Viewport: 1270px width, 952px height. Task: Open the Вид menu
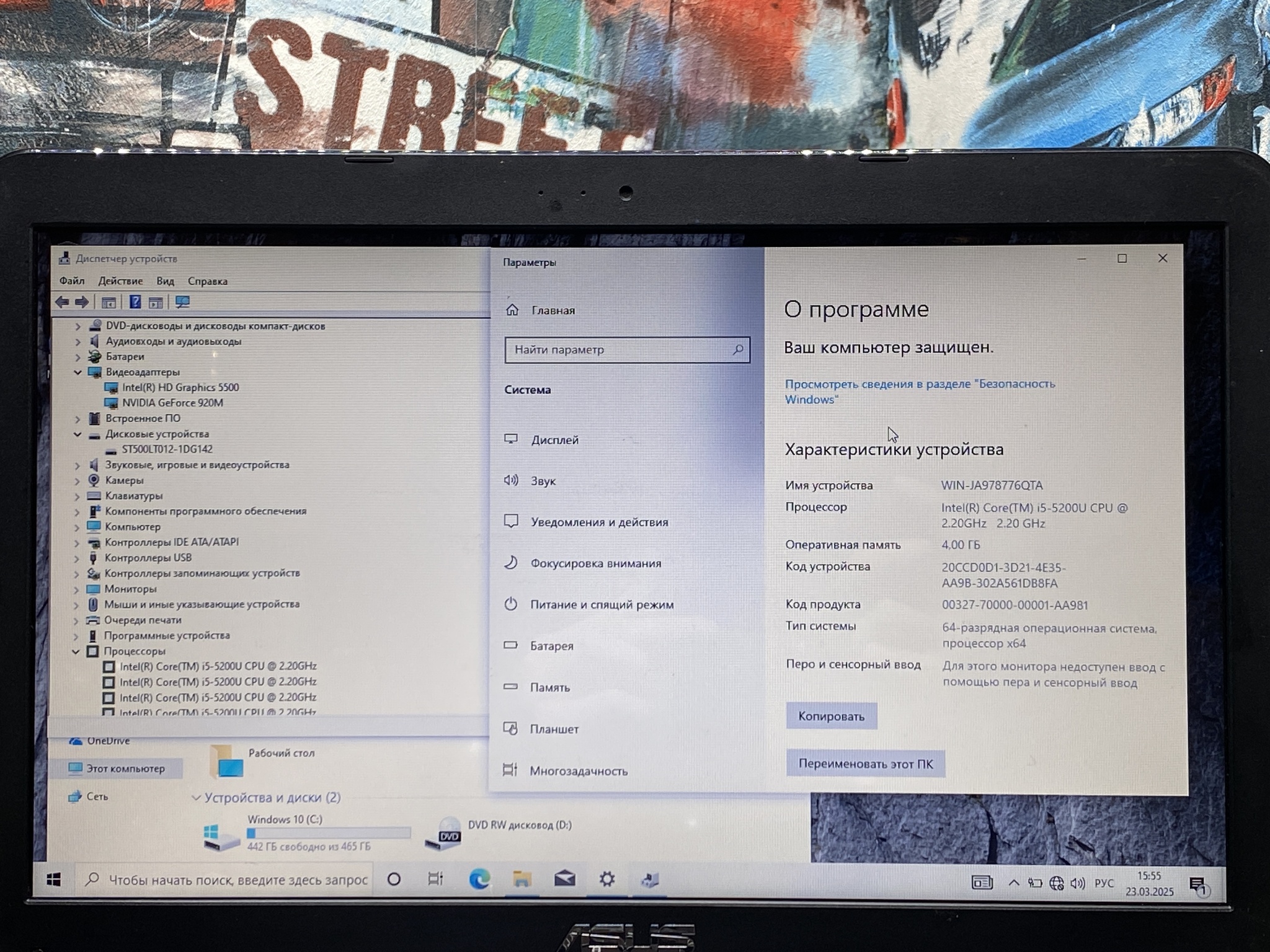[x=165, y=281]
